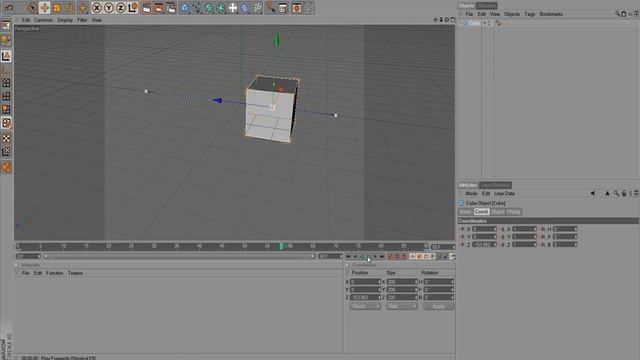
Task: Select the Cube in object tree
Action: click(474, 23)
